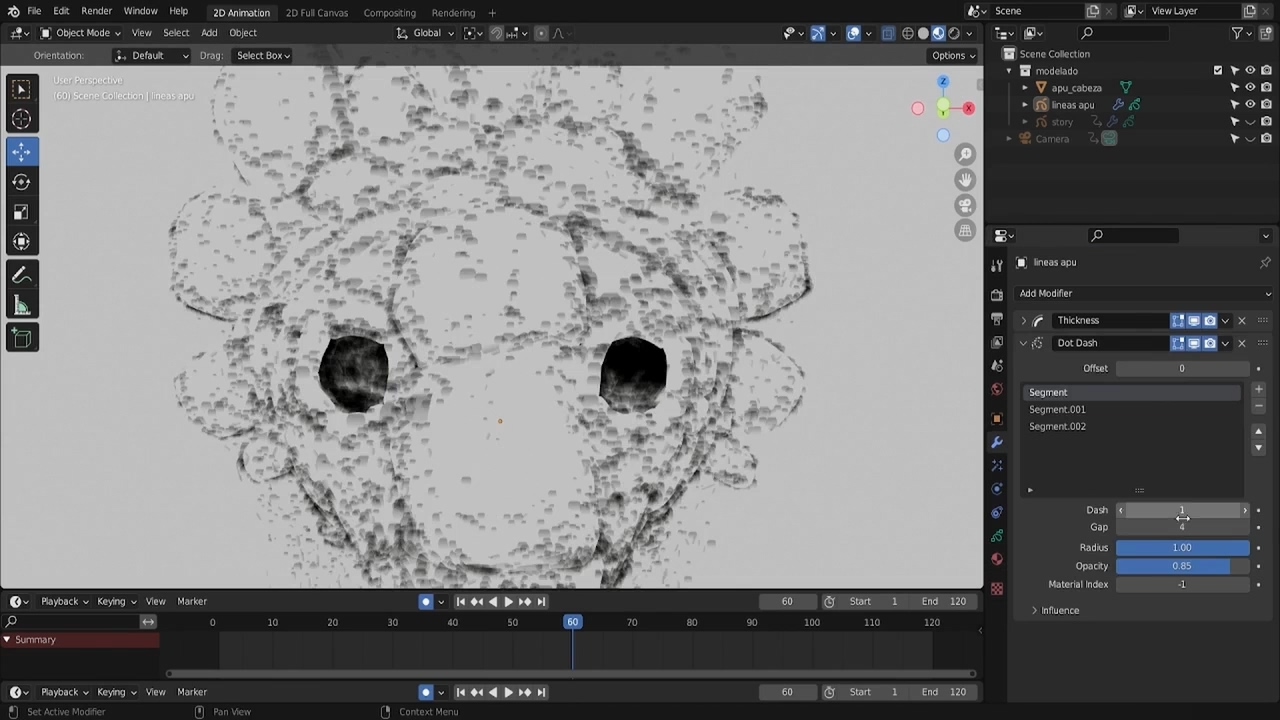Pin the lineas apu properties panel
Screen dimensions: 1280x720
1265,262
